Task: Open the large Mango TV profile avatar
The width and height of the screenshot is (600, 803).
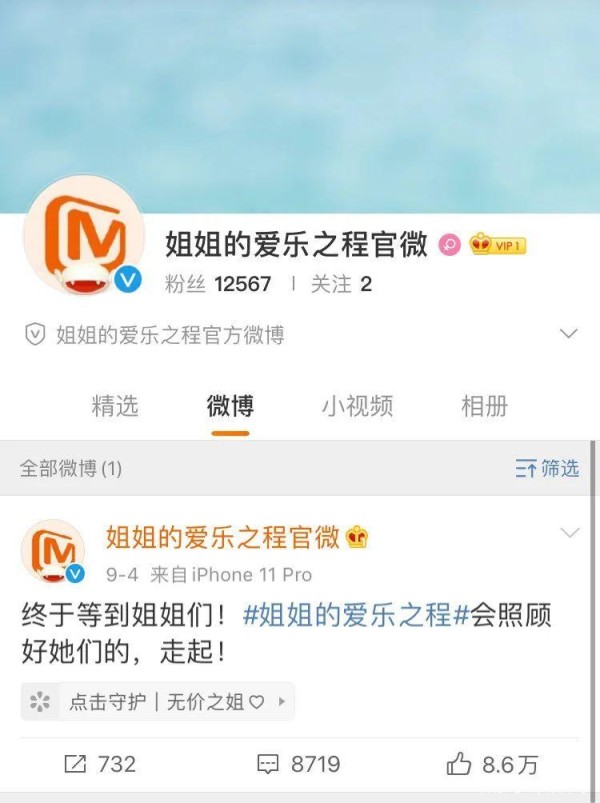Action: coord(84,236)
